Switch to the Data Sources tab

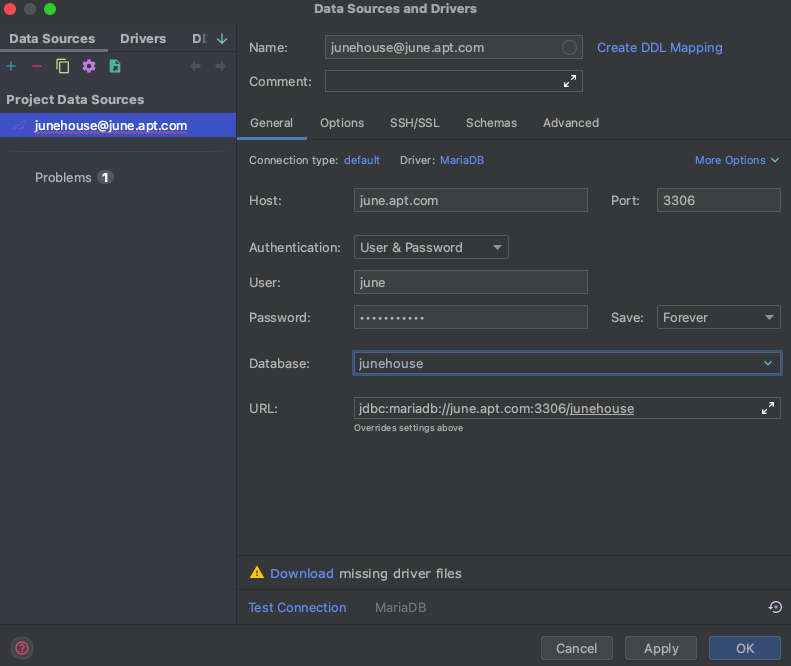(x=52, y=39)
